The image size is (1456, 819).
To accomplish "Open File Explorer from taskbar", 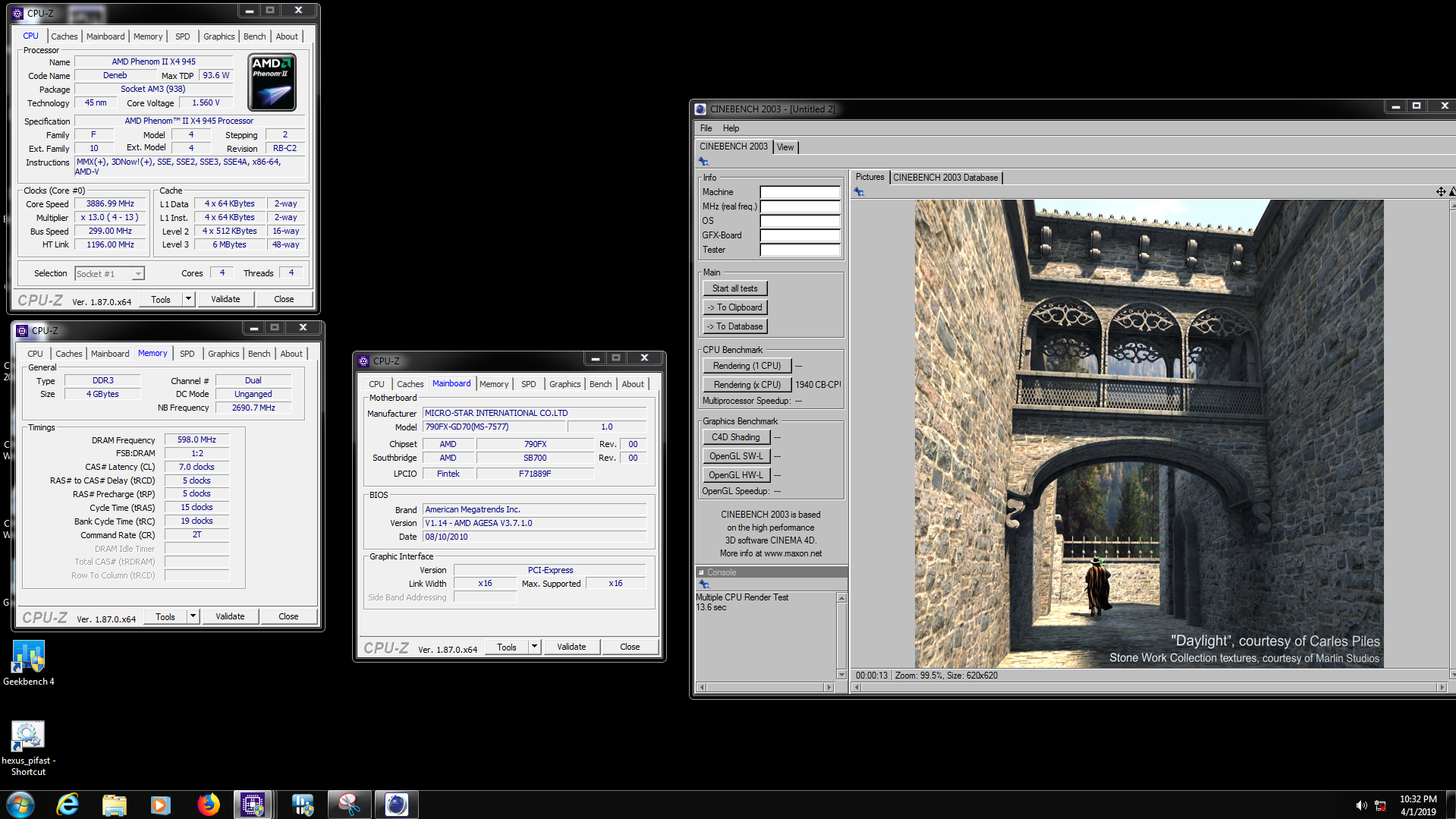I will tap(114, 805).
